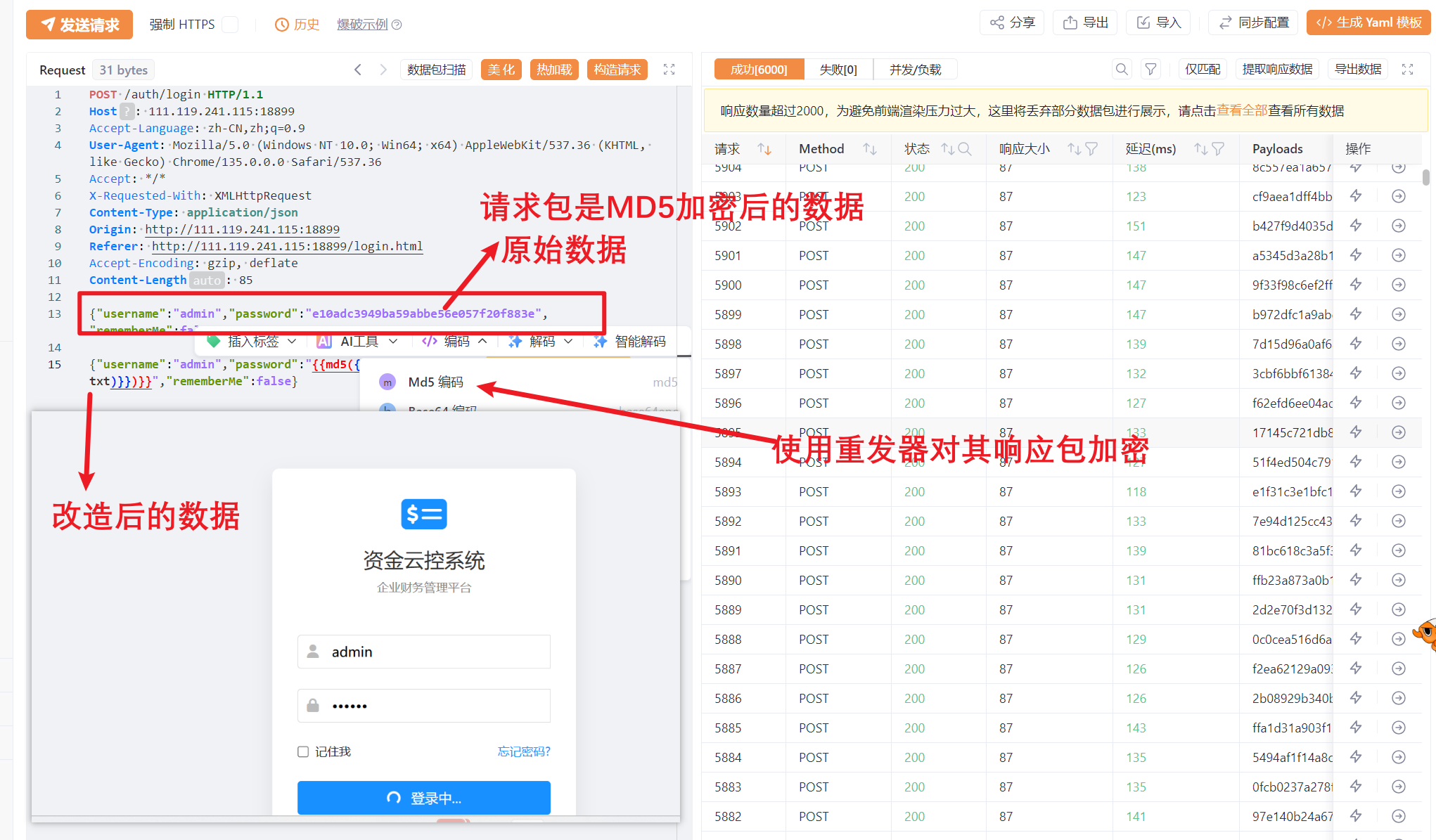Expand the response panel to fullscreen

pyautogui.click(x=1407, y=69)
